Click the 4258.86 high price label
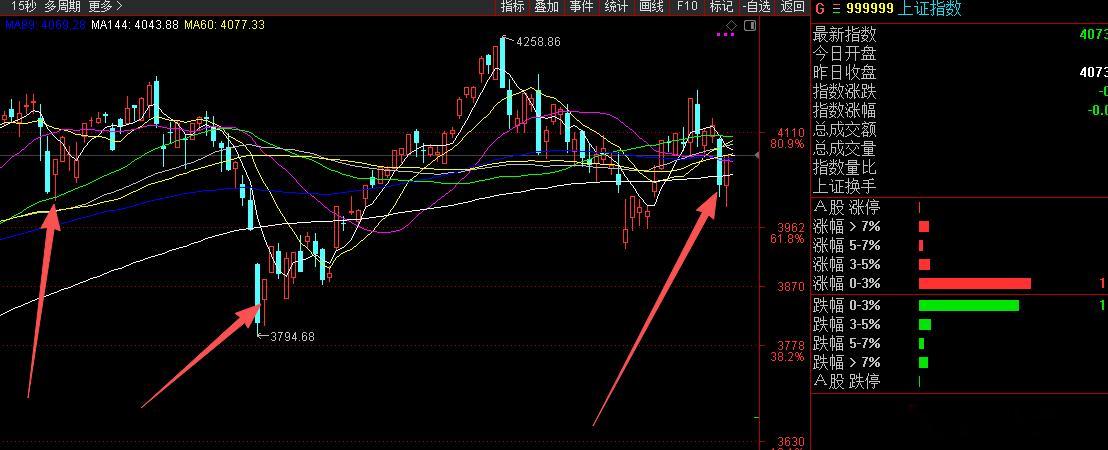Viewport: 1108px width, 450px height. tap(538, 42)
